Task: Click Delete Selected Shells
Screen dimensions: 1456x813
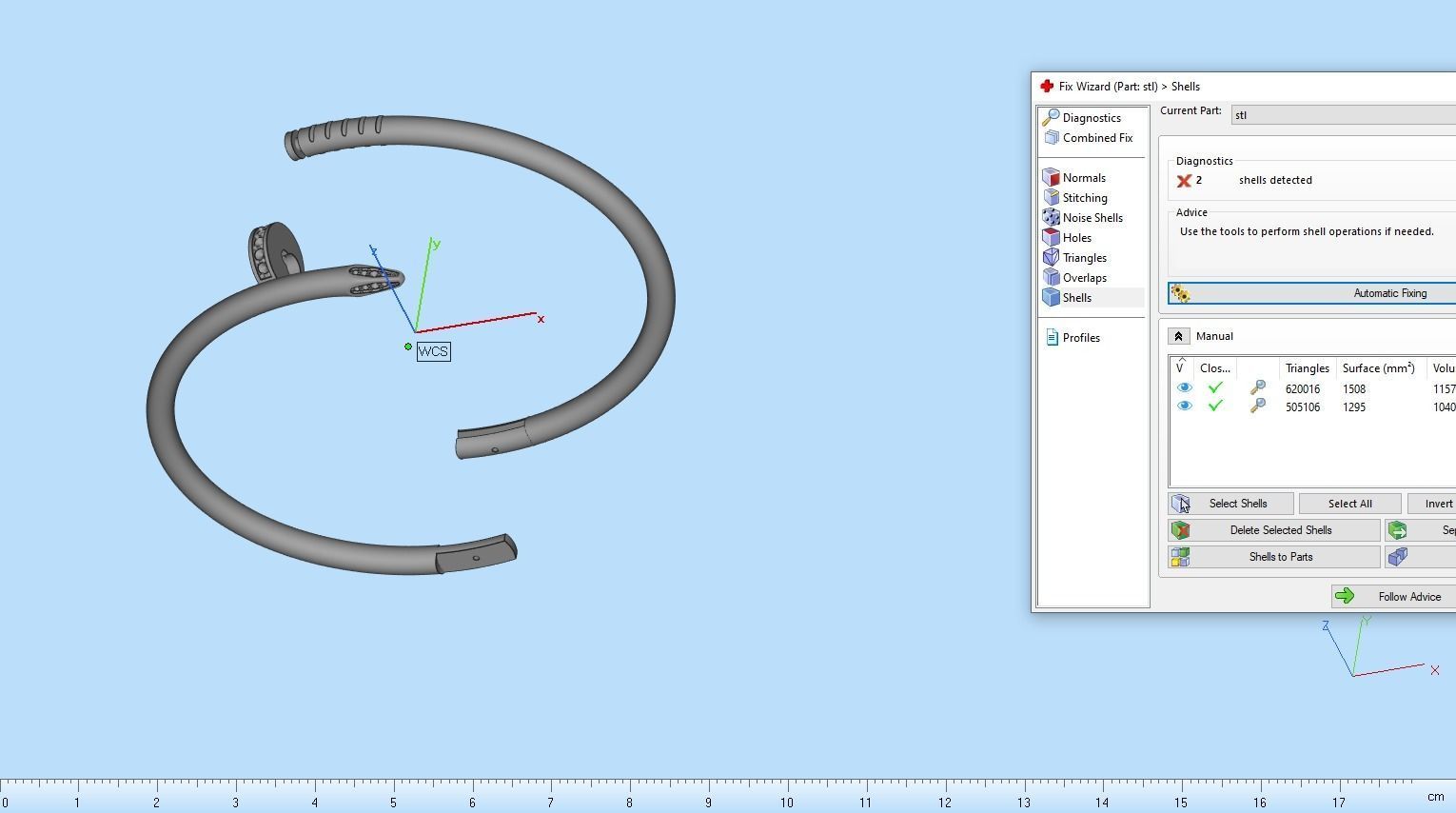Action: tap(1274, 530)
